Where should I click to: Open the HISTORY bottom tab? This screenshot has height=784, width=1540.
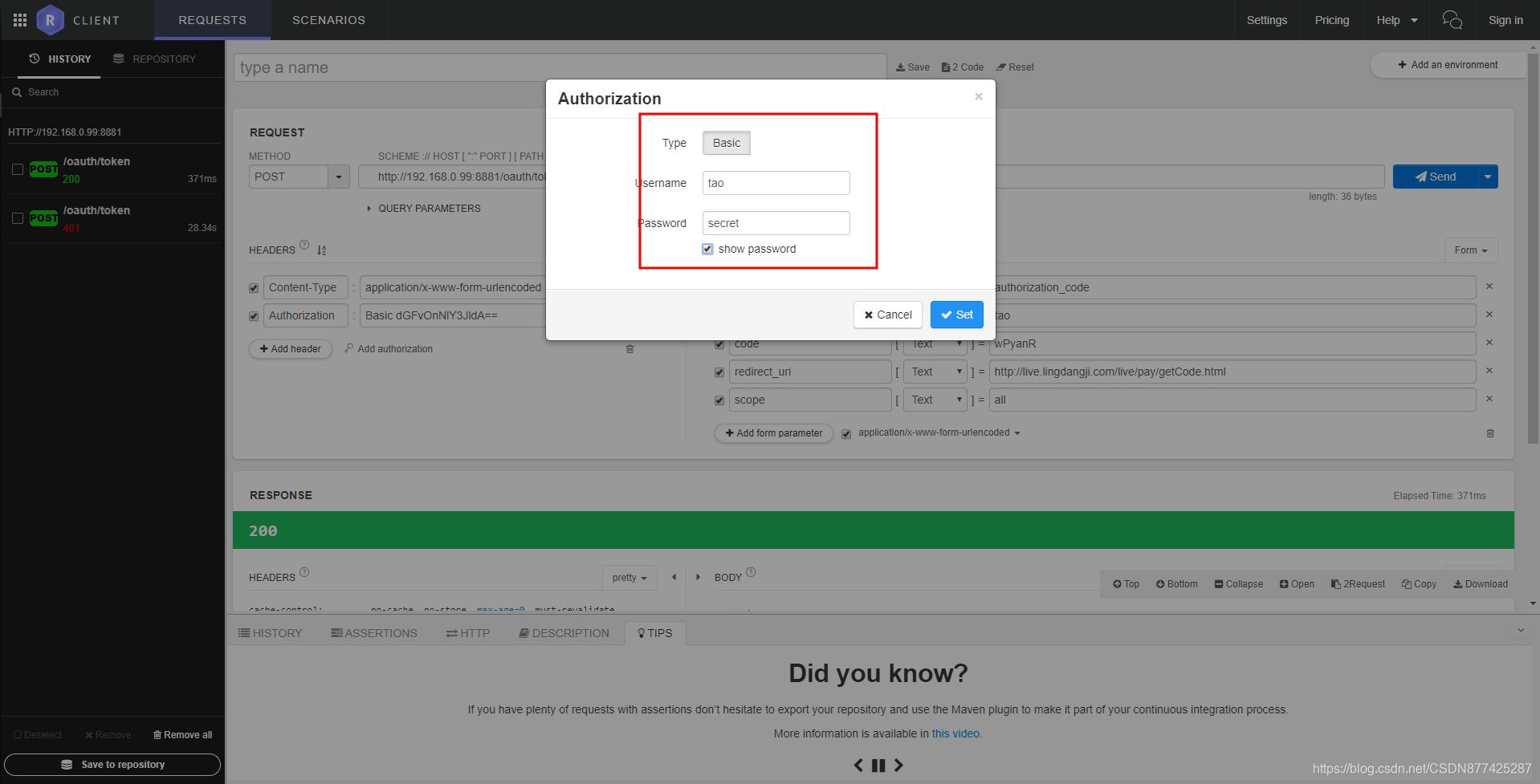coord(271,633)
